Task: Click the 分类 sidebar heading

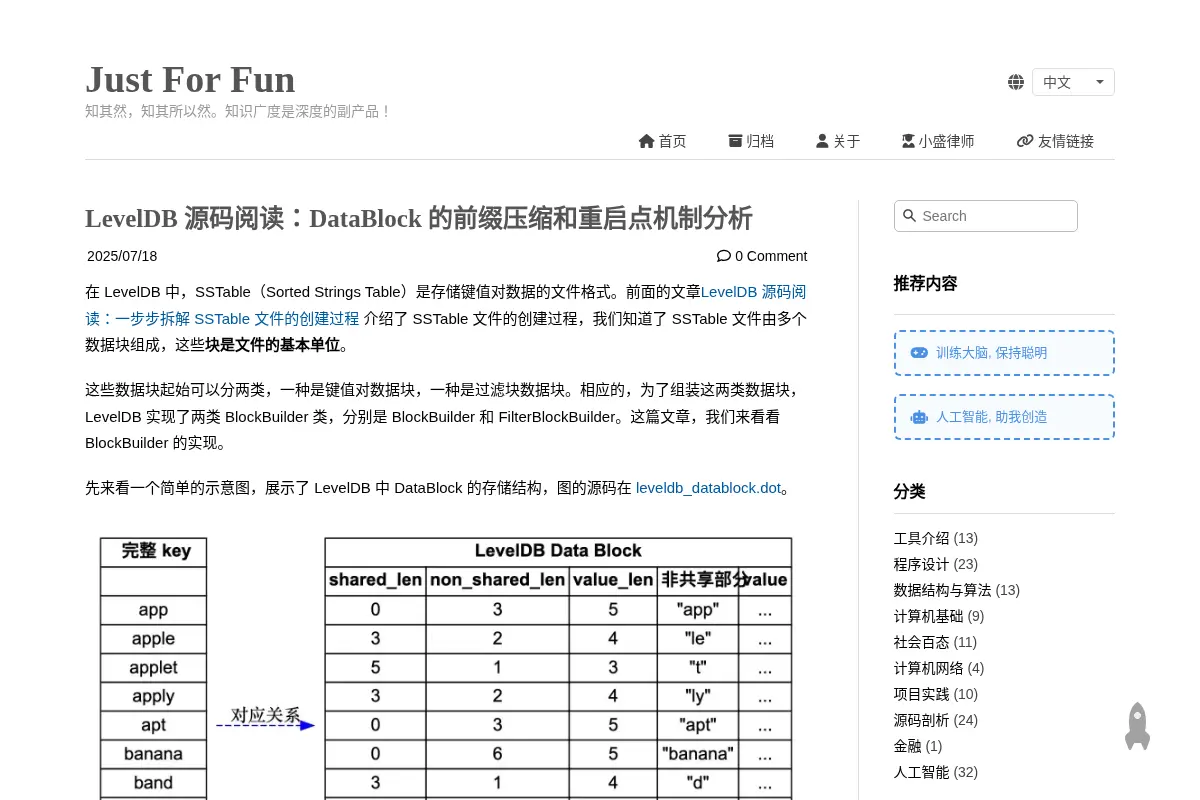Action: point(909,491)
